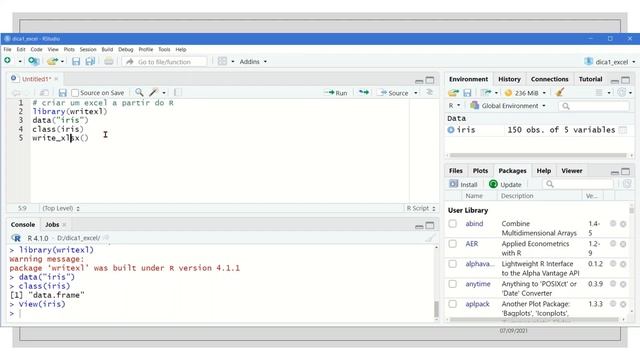Open the Tools menu

(x=164, y=49)
